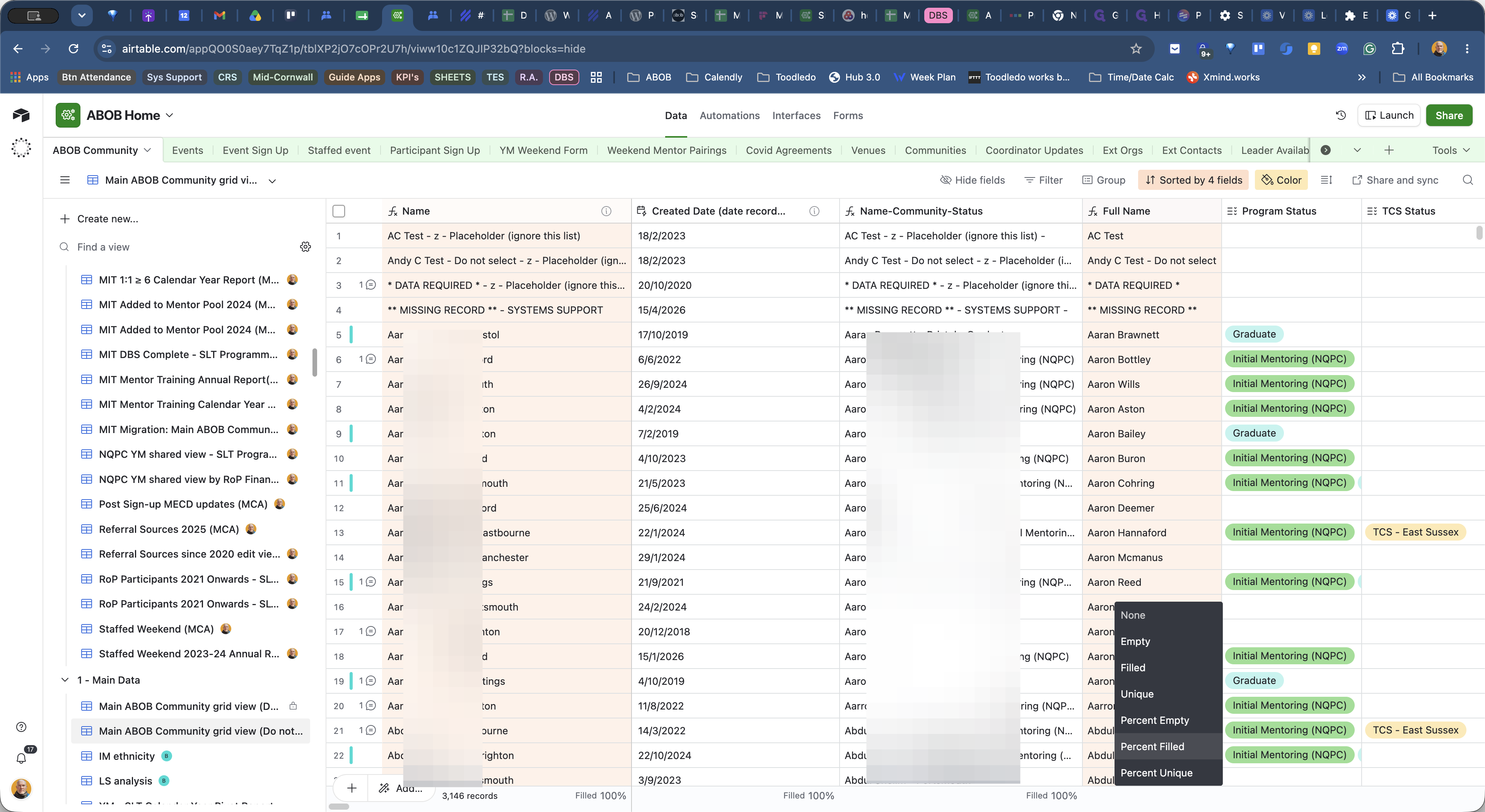Open Gmail browser tab
Image resolution: width=1485 pixels, height=812 pixels.
[x=219, y=15]
